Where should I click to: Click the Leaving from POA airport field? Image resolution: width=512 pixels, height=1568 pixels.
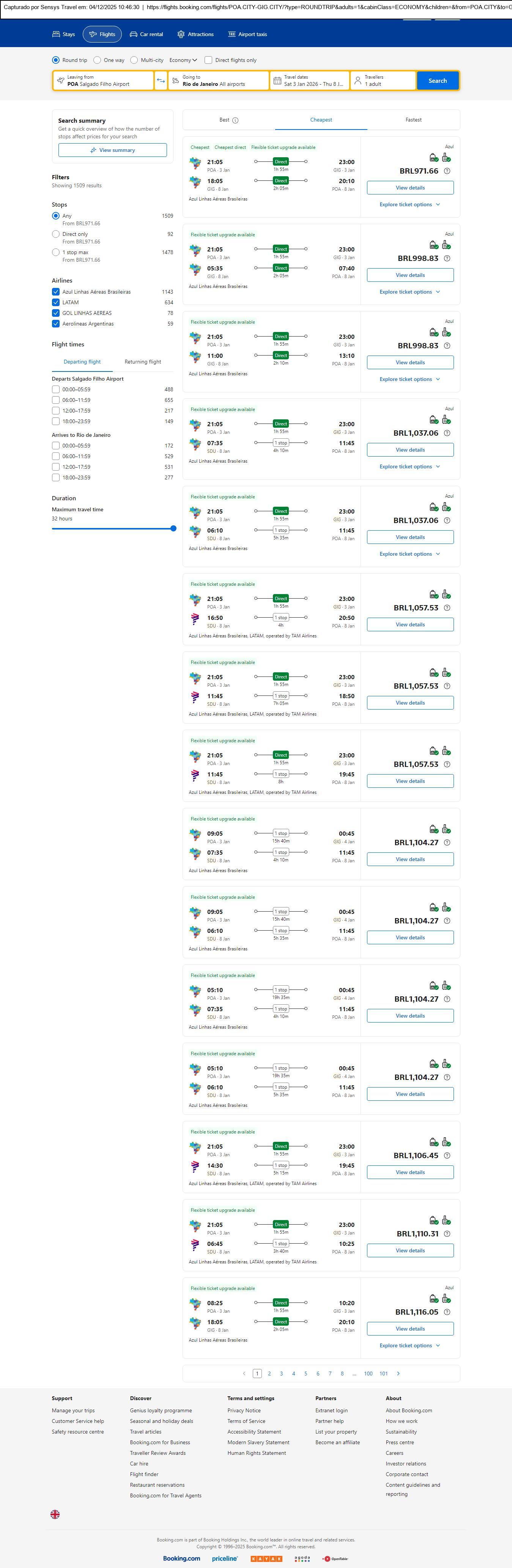[x=103, y=81]
